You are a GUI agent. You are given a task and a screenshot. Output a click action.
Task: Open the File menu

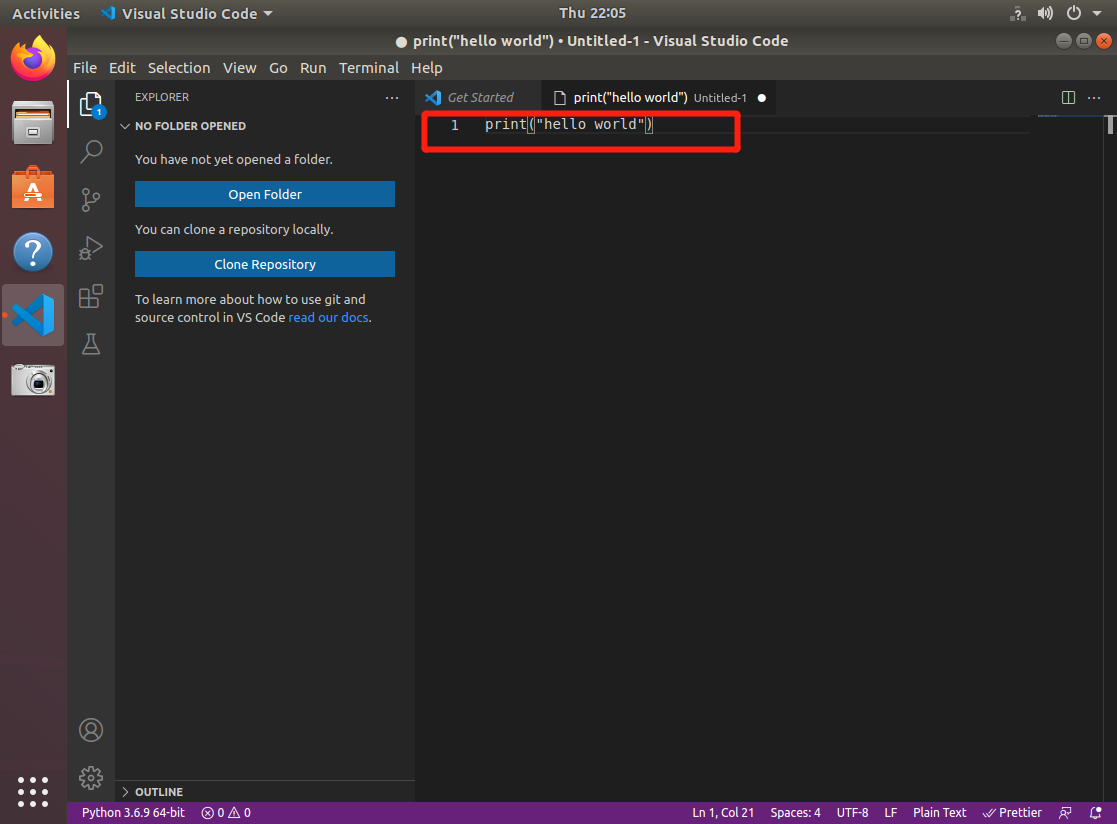[85, 68]
